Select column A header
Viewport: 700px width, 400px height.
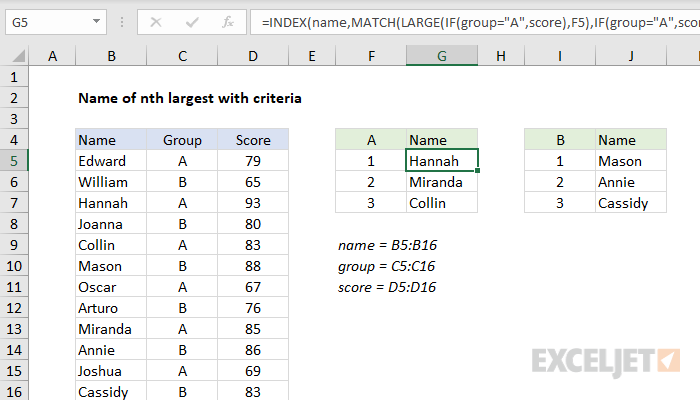(52, 56)
